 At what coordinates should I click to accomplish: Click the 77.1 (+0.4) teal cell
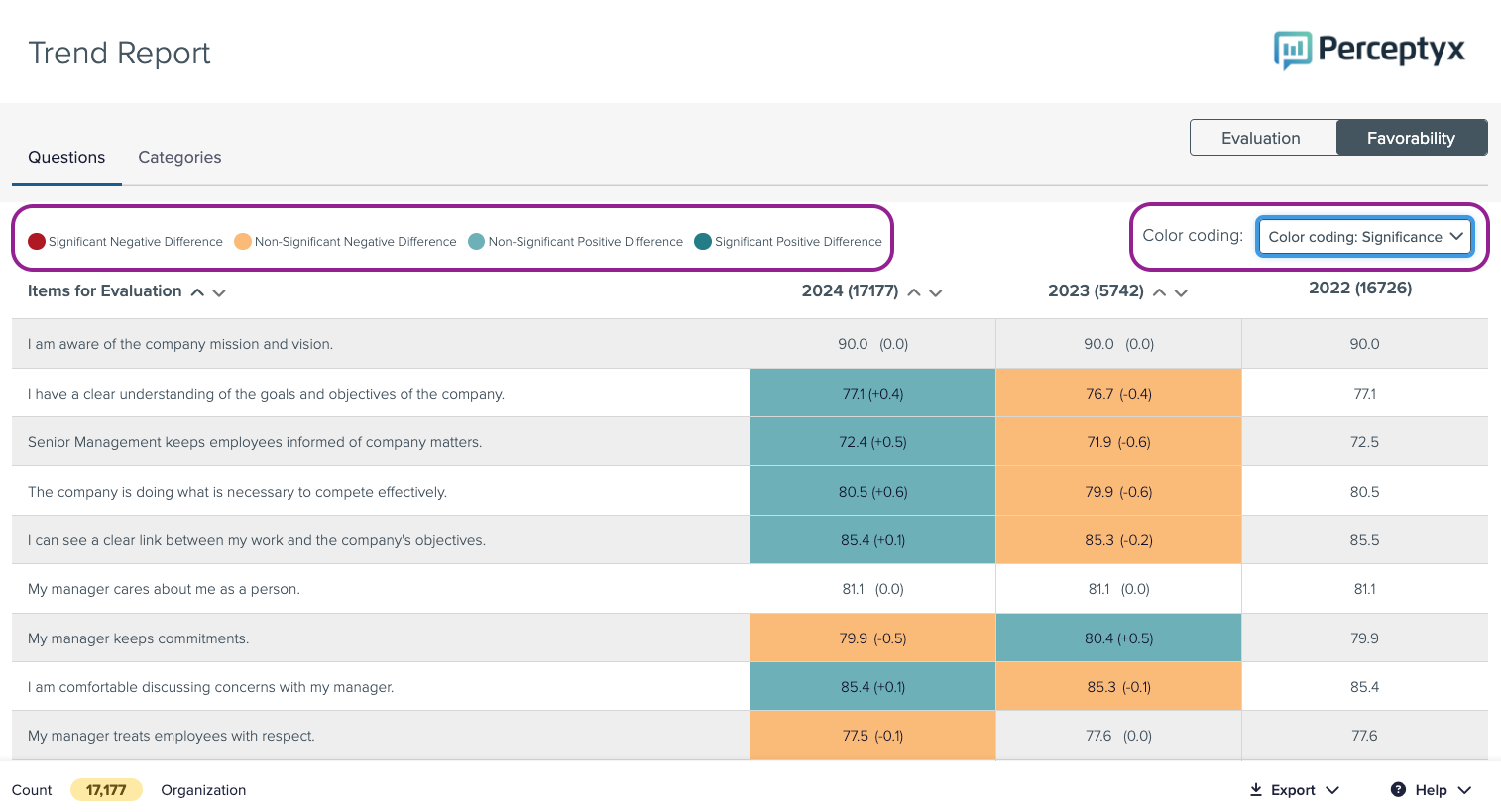872,394
